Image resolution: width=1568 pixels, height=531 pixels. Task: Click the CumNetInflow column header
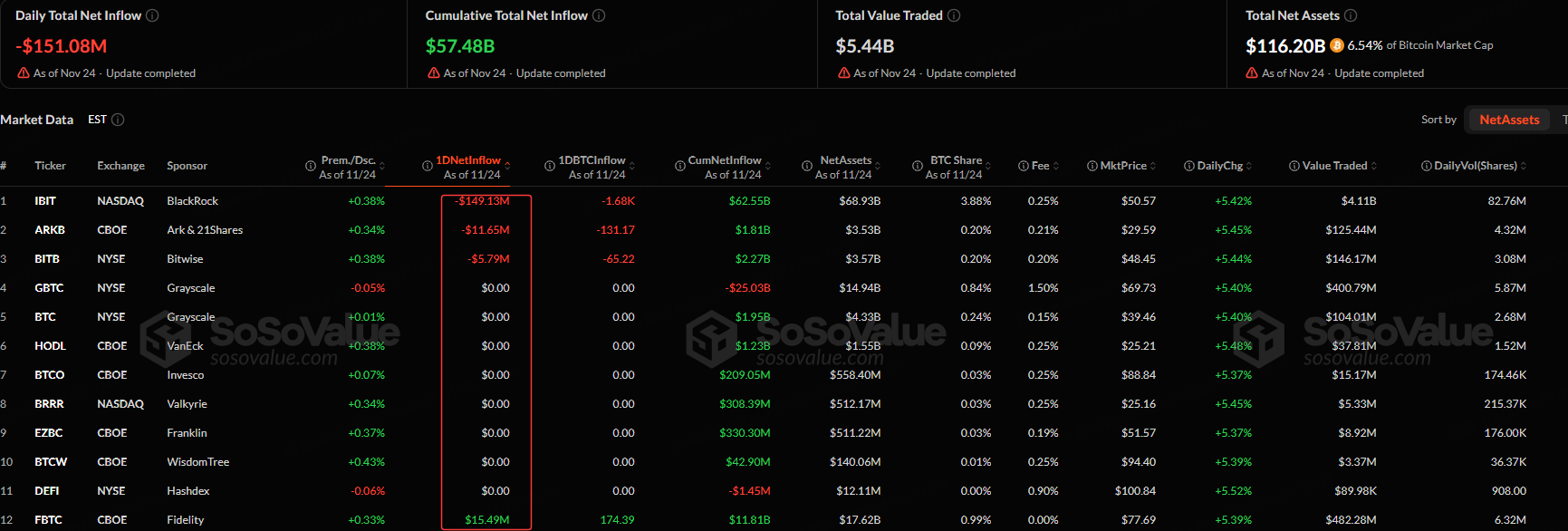(x=724, y=160)
